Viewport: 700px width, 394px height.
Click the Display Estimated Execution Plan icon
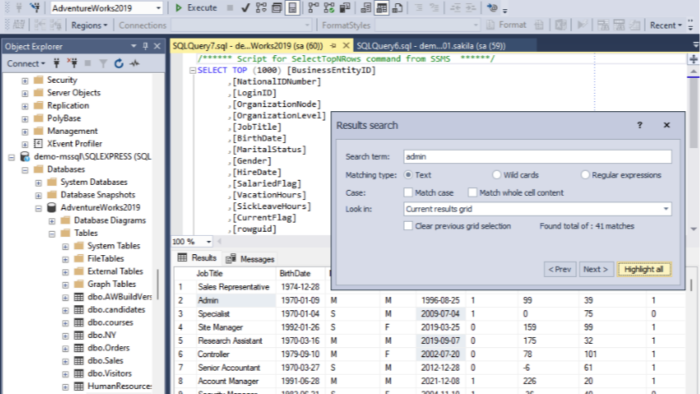click(261, 8)
